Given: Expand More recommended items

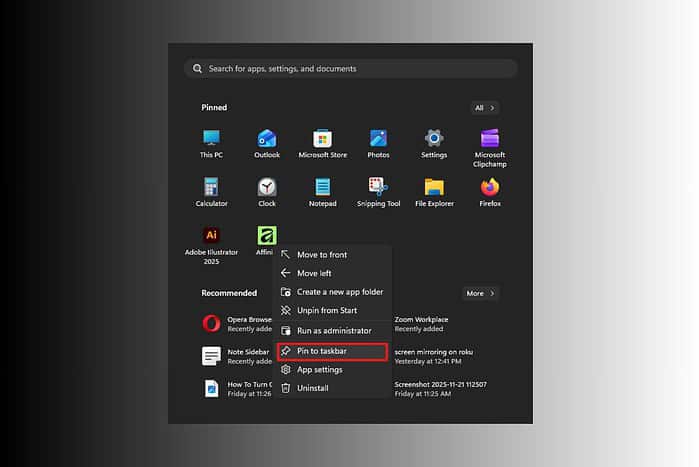Looking at the screenshot, I should (480, 293).
